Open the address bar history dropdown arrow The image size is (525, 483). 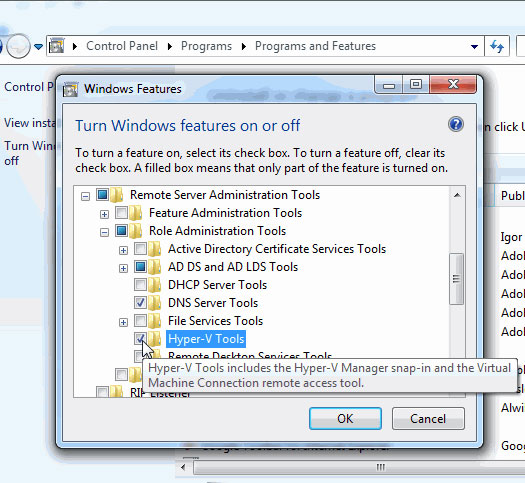[474, 47]
